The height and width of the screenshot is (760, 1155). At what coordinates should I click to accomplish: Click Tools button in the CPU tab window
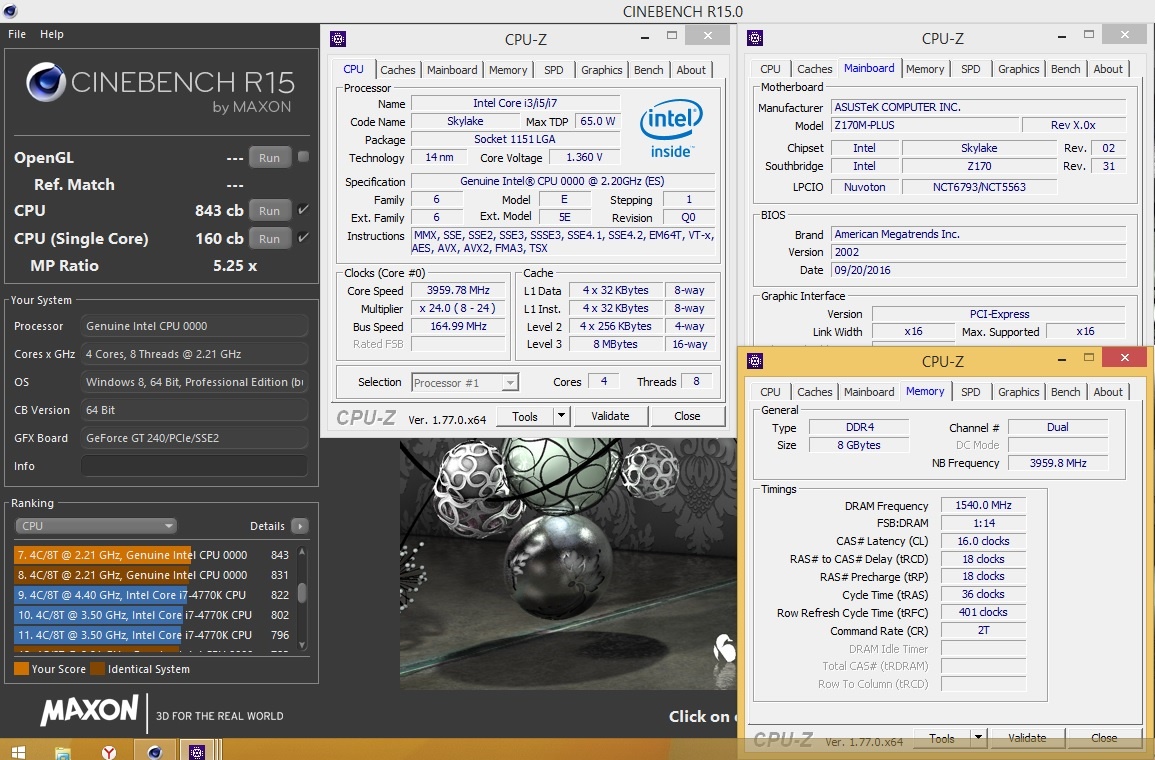pos(524,416)
